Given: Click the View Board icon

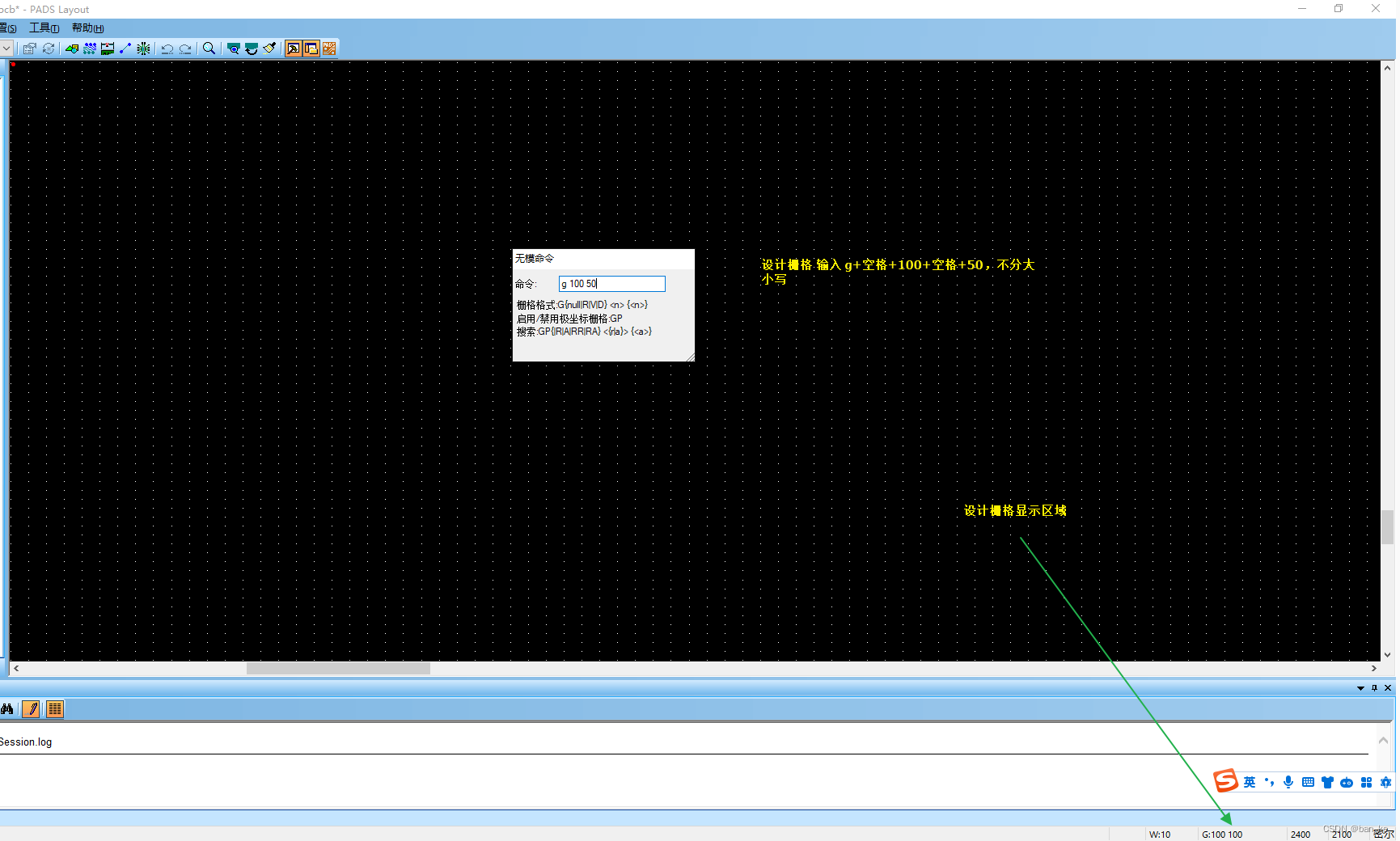Looking at the screenshot, I should [x=233, y=49].
